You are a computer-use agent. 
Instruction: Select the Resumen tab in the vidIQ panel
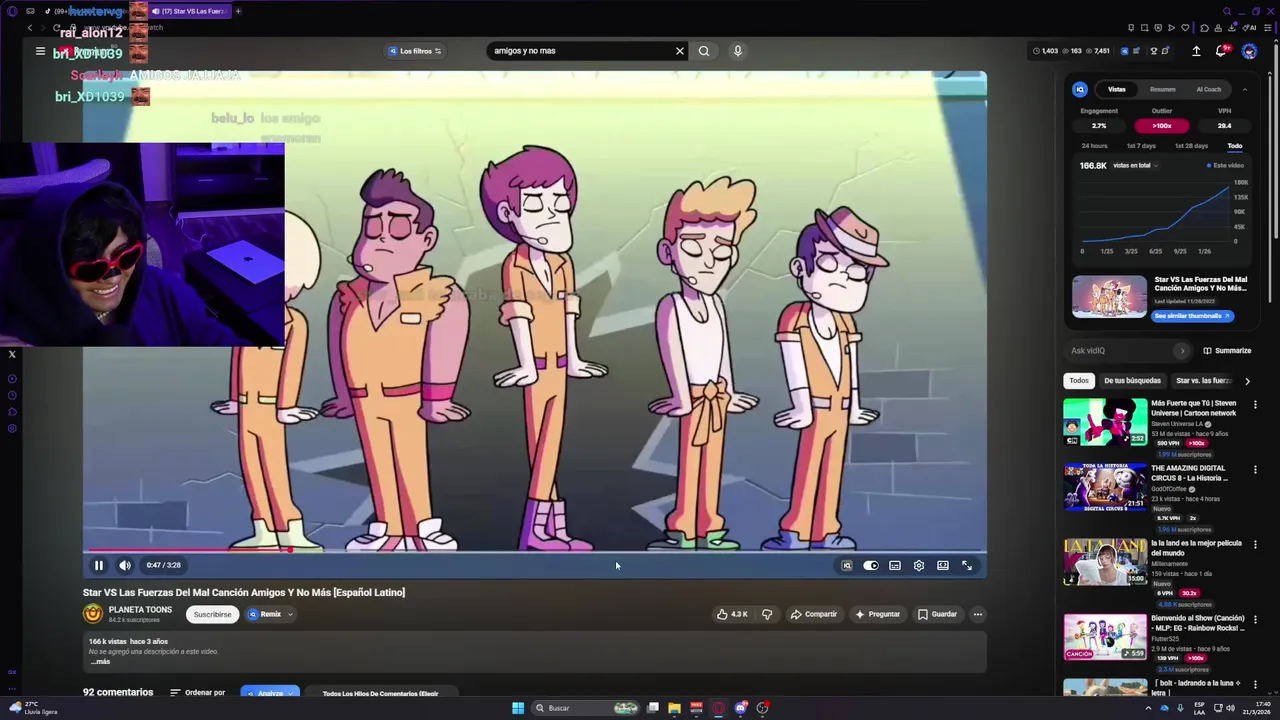[x=1162, y=89]
